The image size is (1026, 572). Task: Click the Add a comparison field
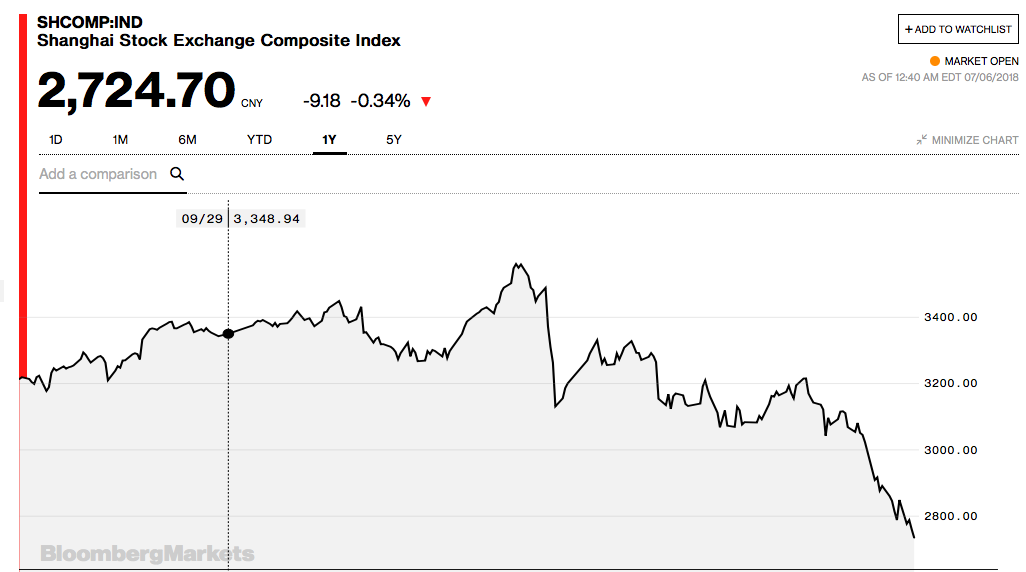click(x=113, y=174)
